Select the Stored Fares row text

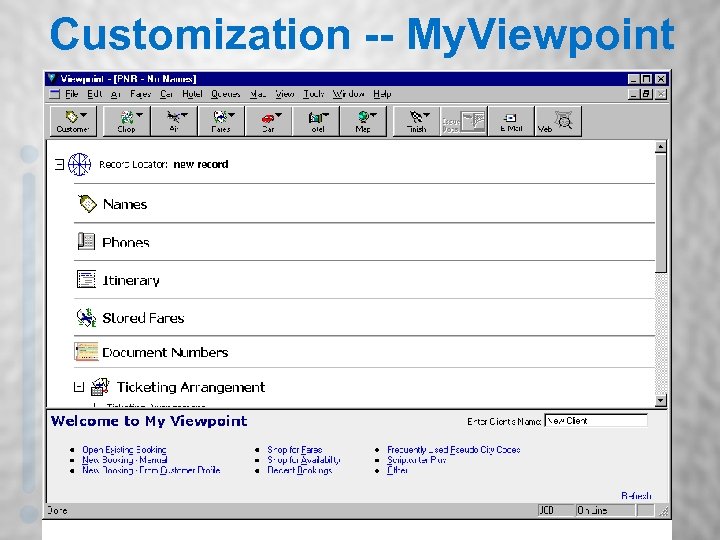pos(143,318)
